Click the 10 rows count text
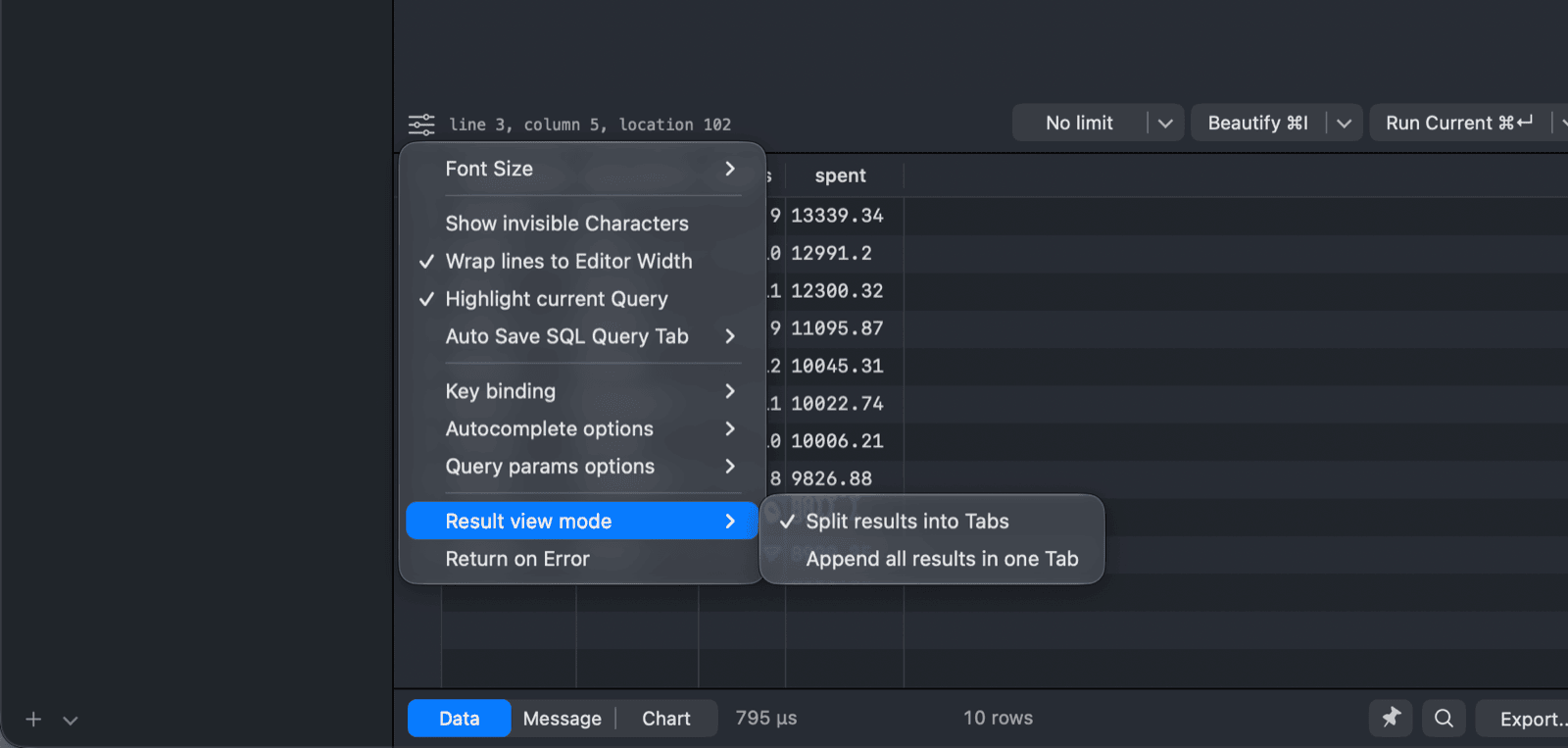The image size is (1568, 748). point(998,718)
